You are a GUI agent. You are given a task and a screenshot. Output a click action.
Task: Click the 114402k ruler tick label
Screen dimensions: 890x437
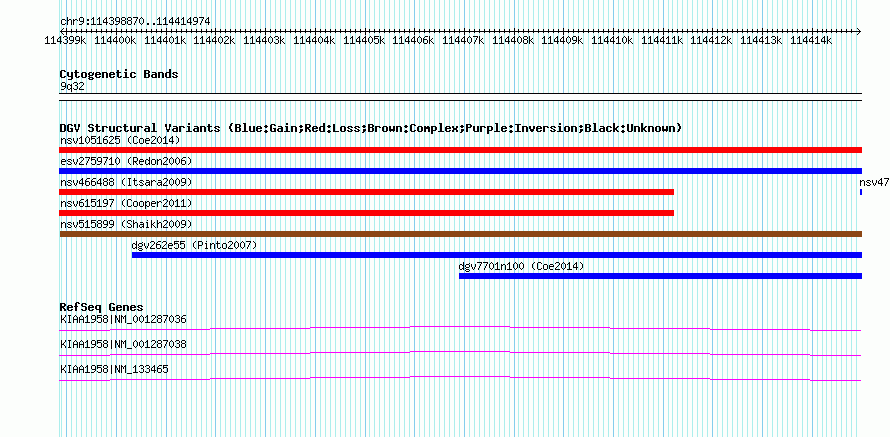coord(215,40)
